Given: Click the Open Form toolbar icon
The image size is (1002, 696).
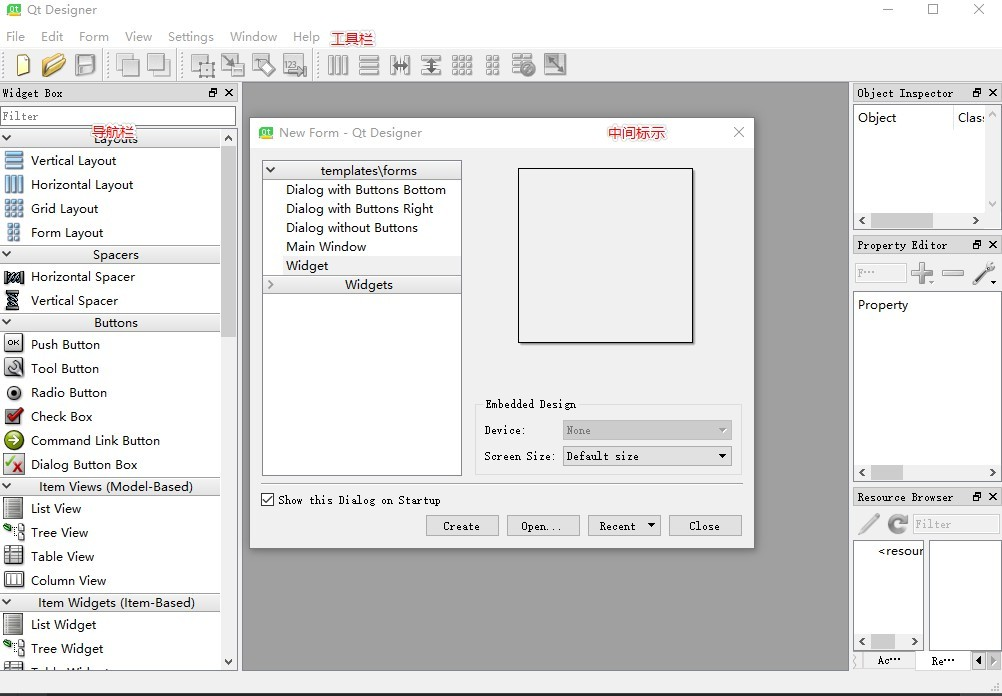Looking at the screenshot, I should 54,65.
